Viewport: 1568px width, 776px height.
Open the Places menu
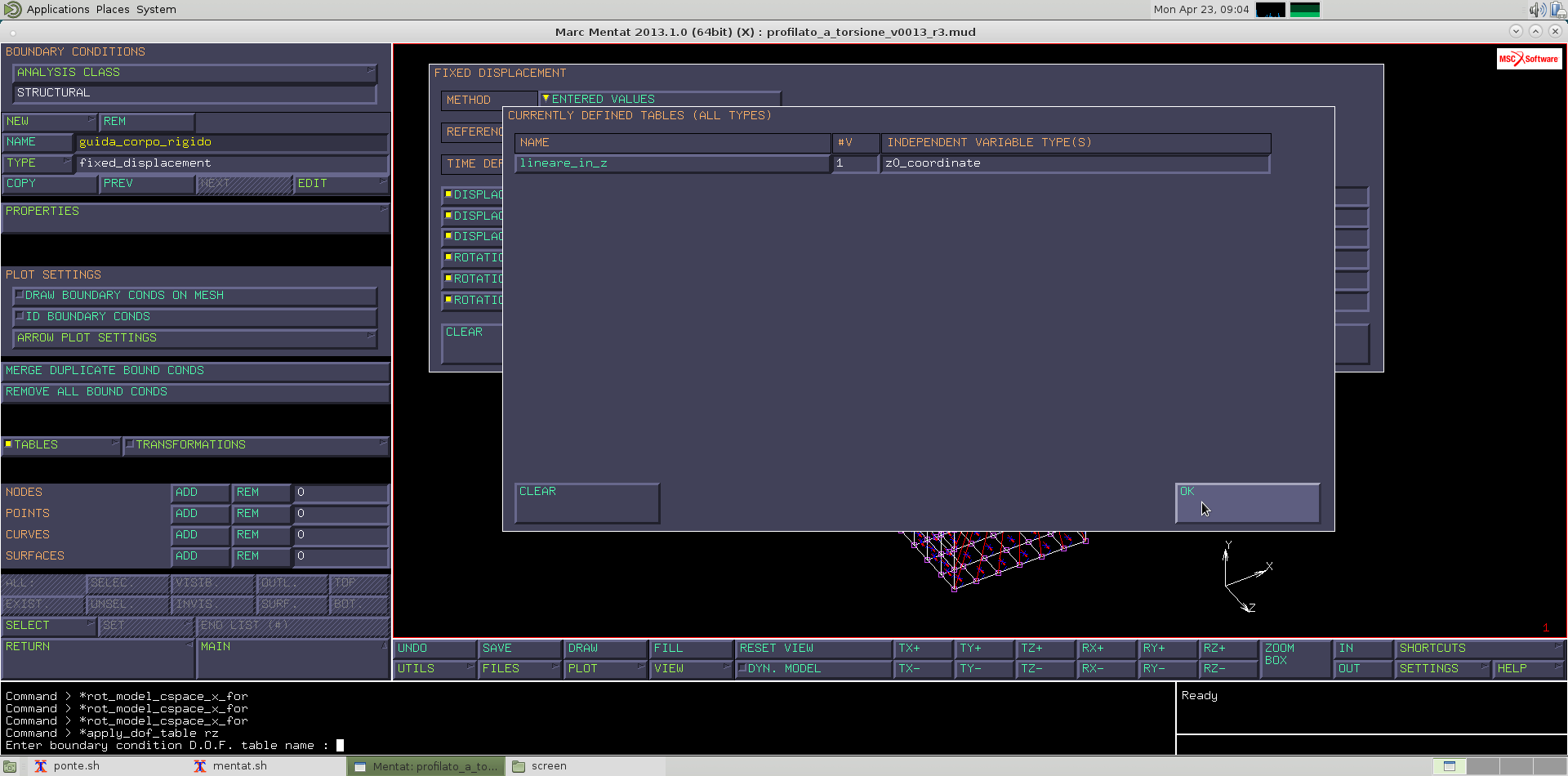pyautogui.click(x=113, y=10)
